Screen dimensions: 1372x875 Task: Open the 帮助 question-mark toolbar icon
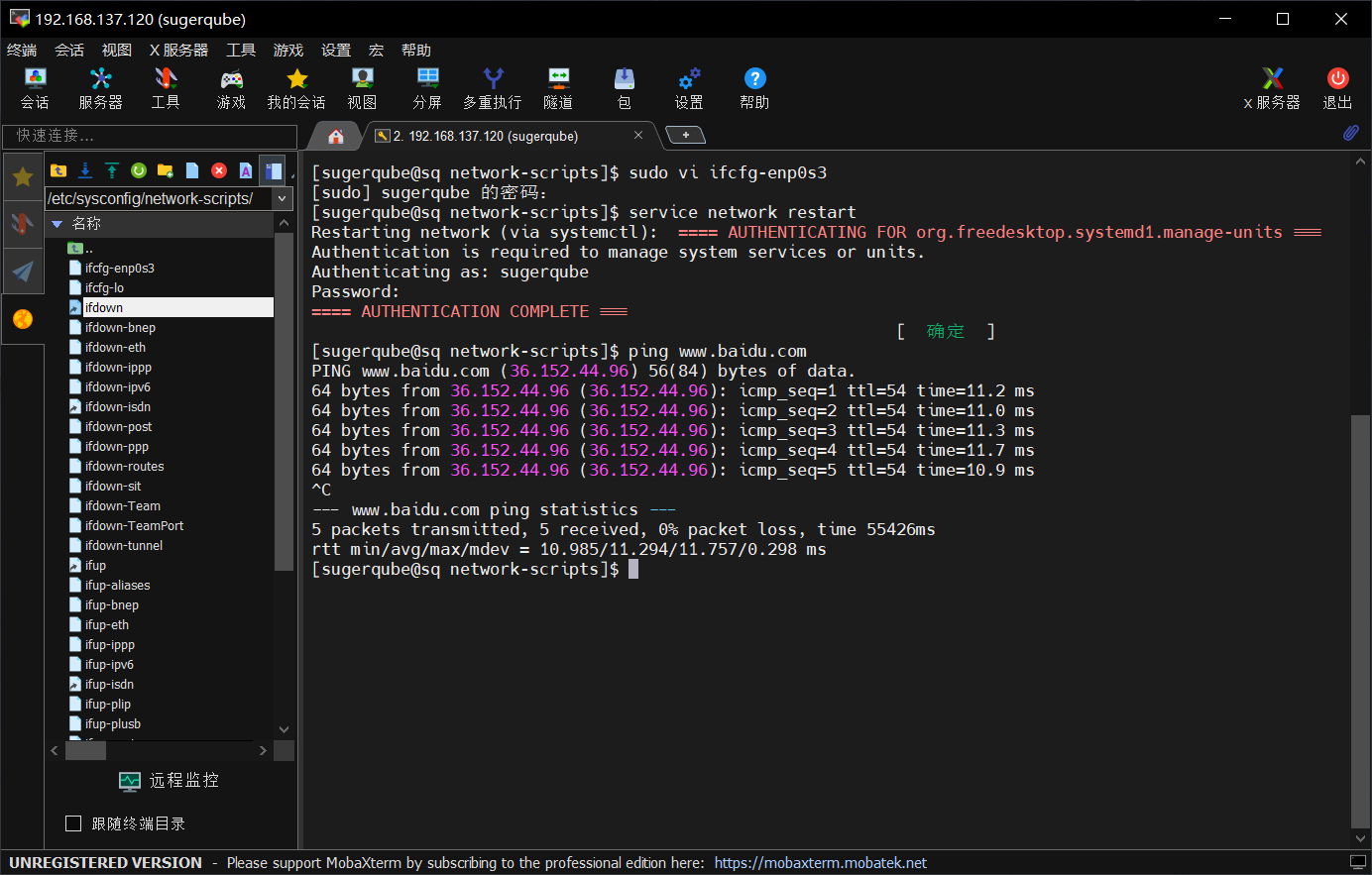point(754,88)
